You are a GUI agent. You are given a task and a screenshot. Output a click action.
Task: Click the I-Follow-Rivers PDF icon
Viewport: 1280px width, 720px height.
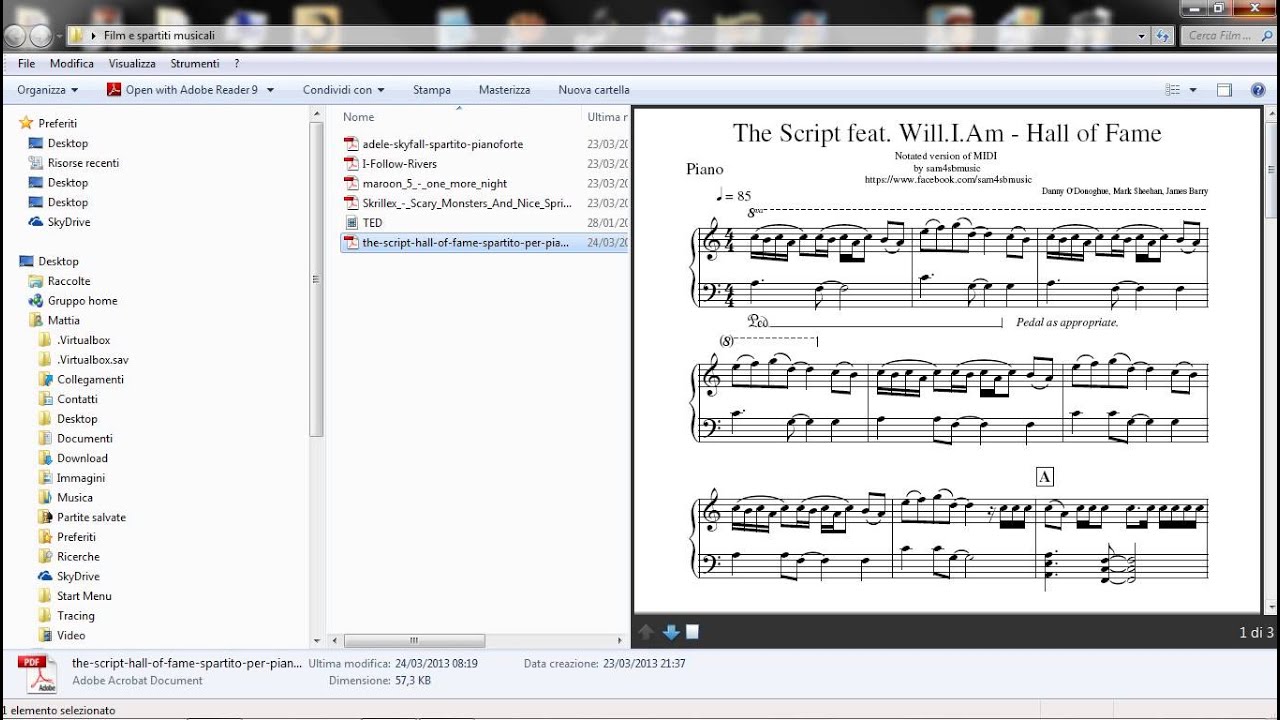[351, 164]
